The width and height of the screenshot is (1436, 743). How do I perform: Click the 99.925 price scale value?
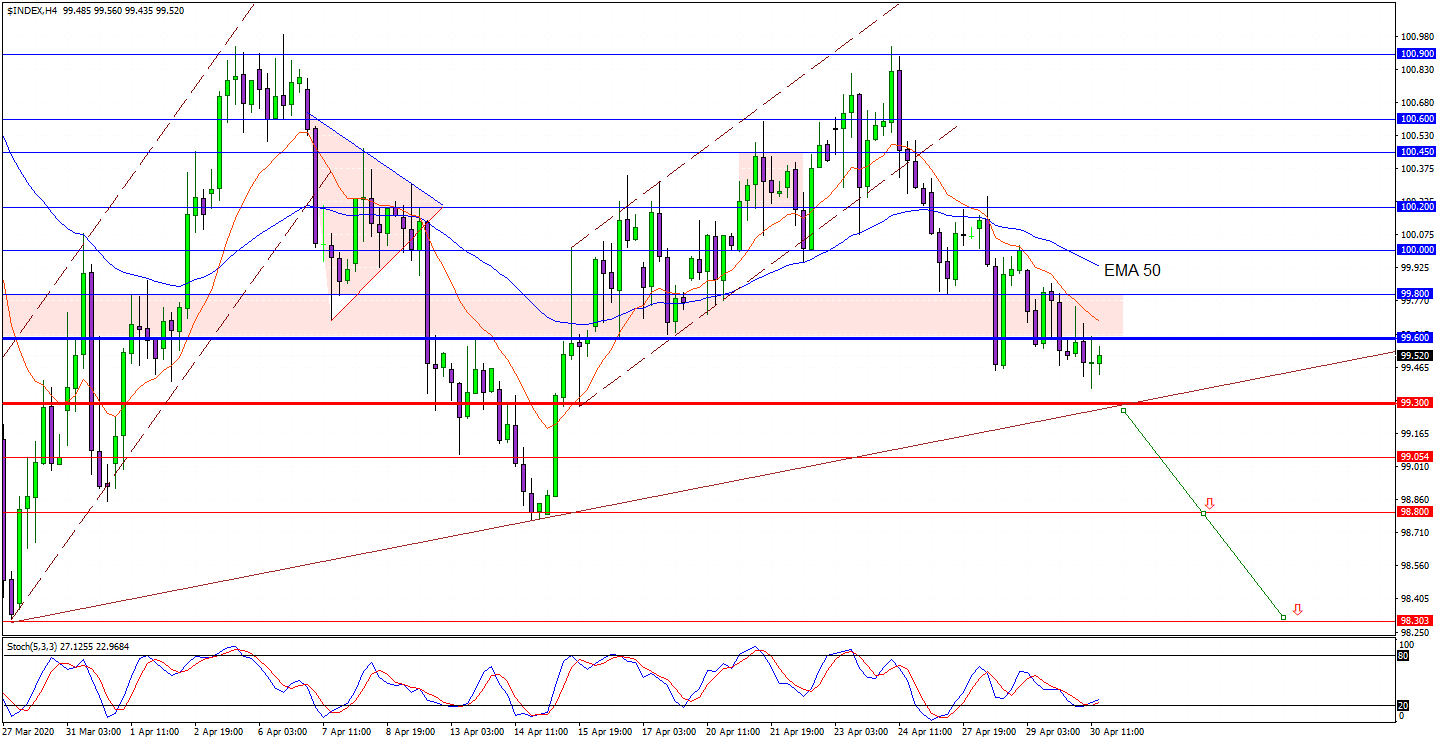click(x=1416, y=268)
